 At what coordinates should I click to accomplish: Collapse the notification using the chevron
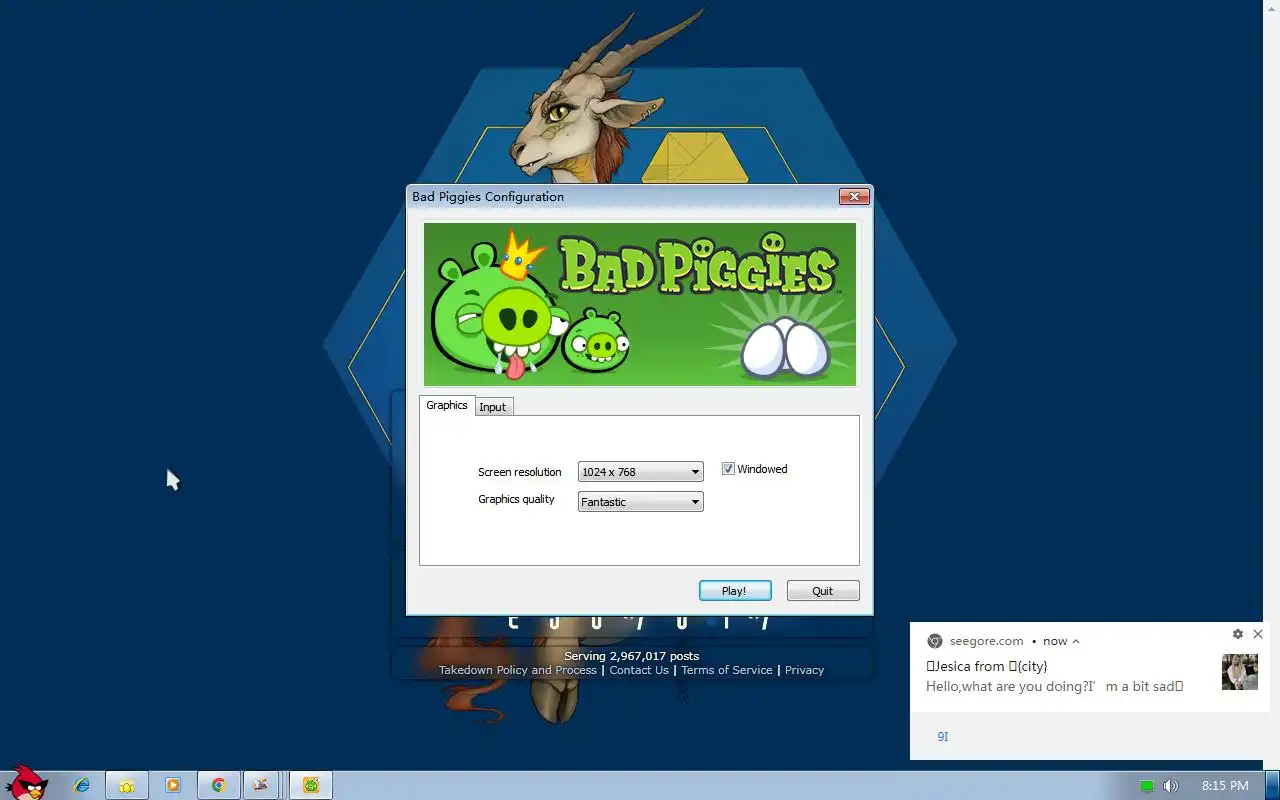(1076, 641)
